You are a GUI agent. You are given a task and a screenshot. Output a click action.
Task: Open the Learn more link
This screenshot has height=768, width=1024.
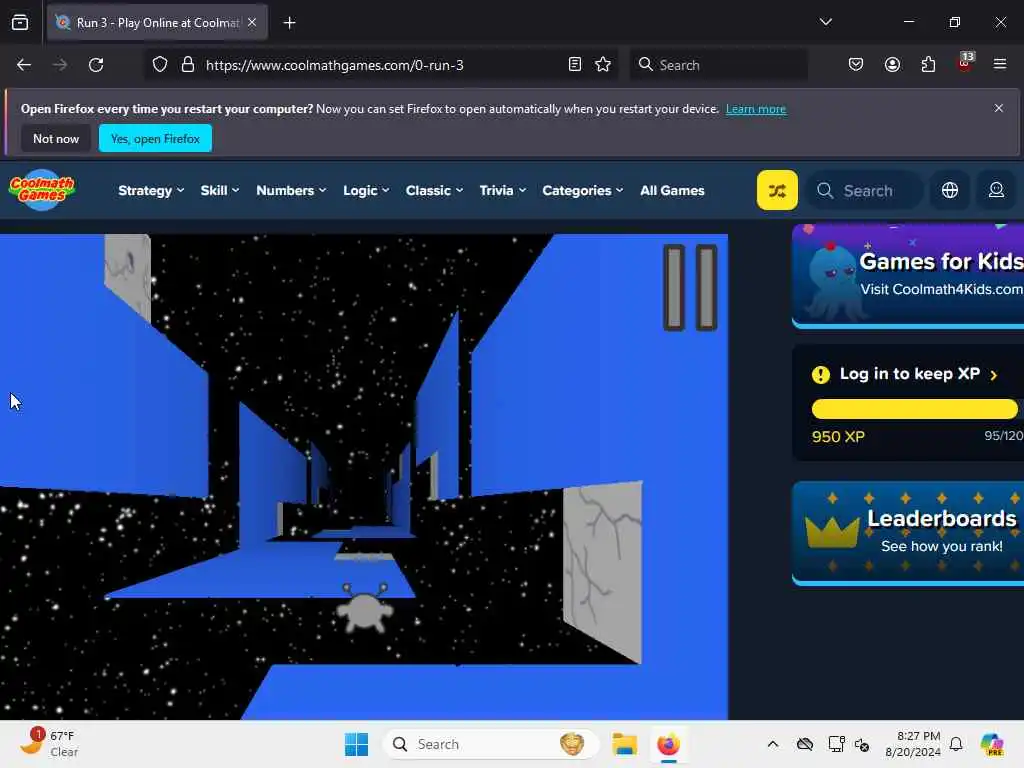tap(756, 109)
